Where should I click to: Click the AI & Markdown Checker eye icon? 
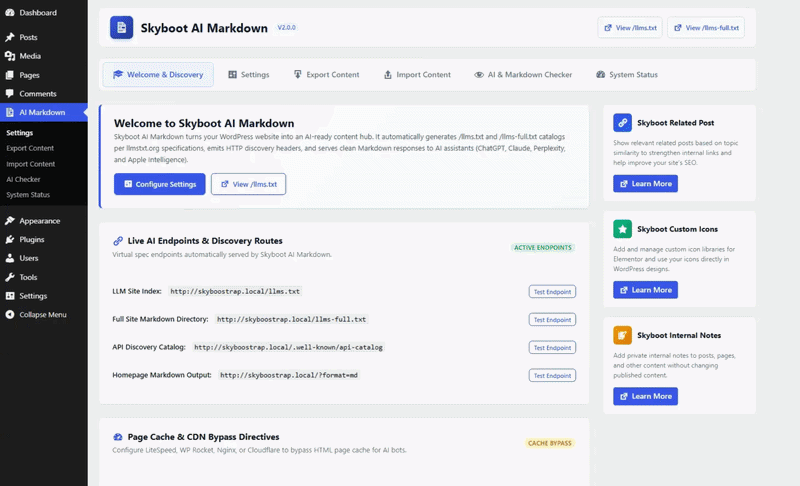click(479, 74)
